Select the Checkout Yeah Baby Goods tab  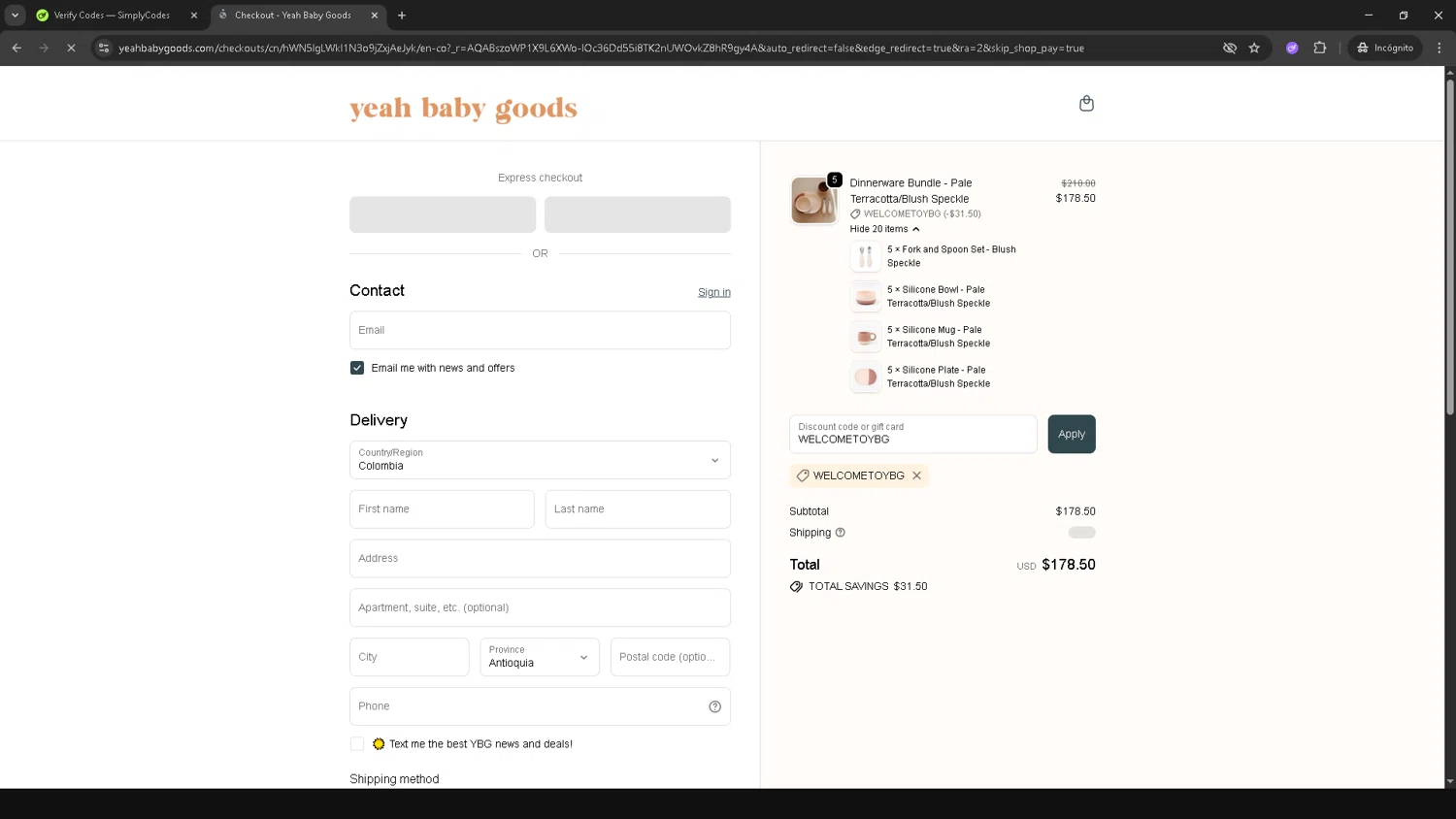point(293,16)
